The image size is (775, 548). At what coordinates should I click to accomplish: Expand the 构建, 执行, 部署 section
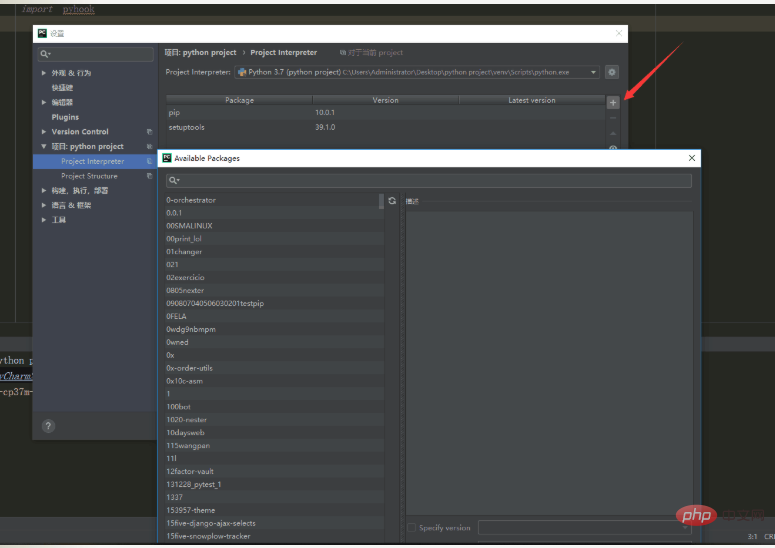click(x=44, y=190)
